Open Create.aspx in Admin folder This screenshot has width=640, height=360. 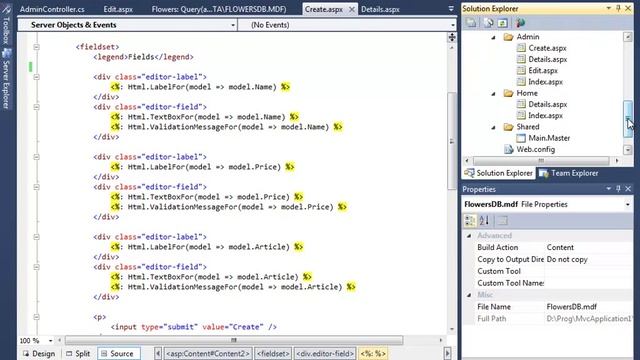[x=547, y=48]
